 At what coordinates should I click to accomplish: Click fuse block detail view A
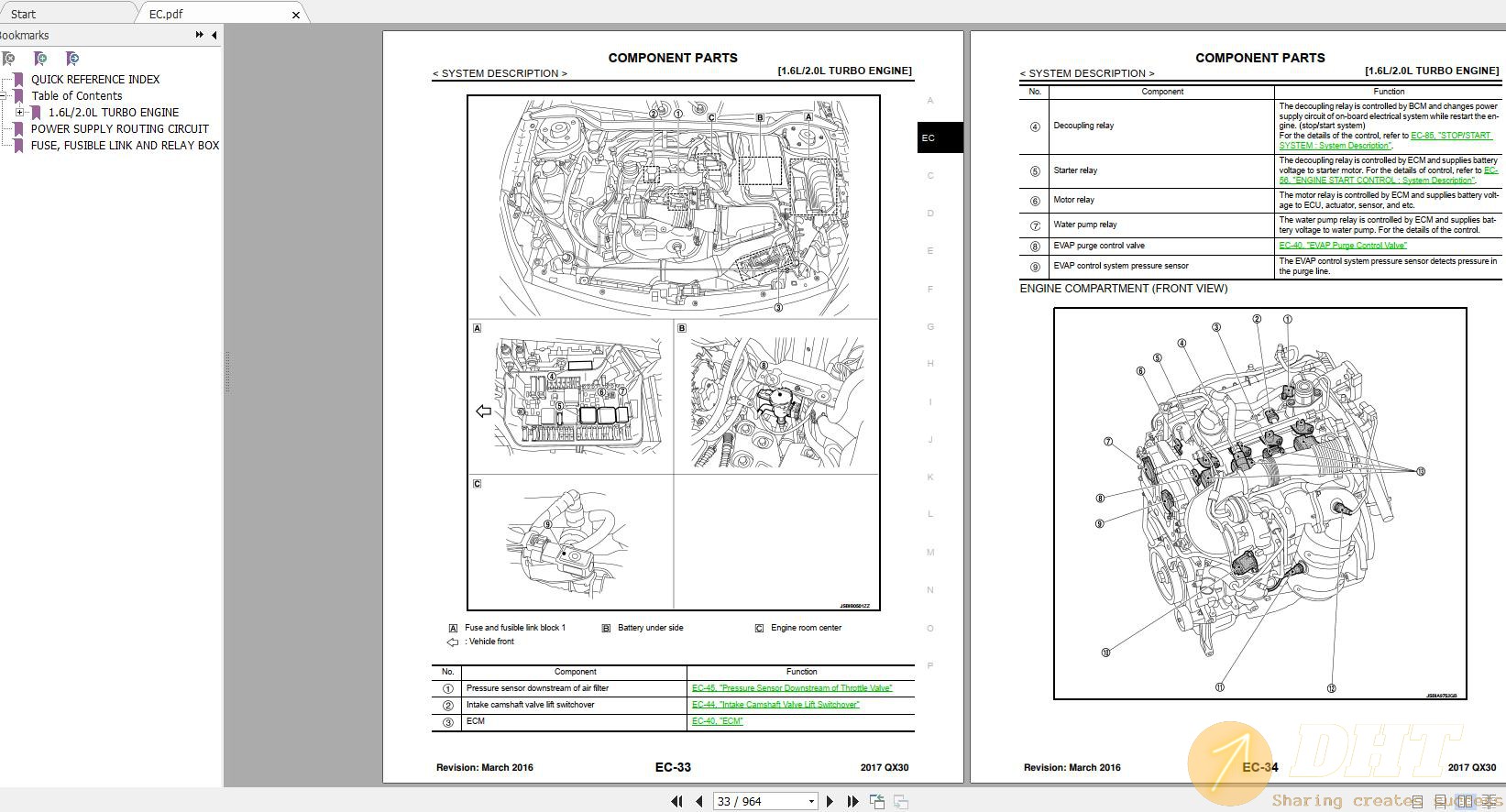coord(571,397)
